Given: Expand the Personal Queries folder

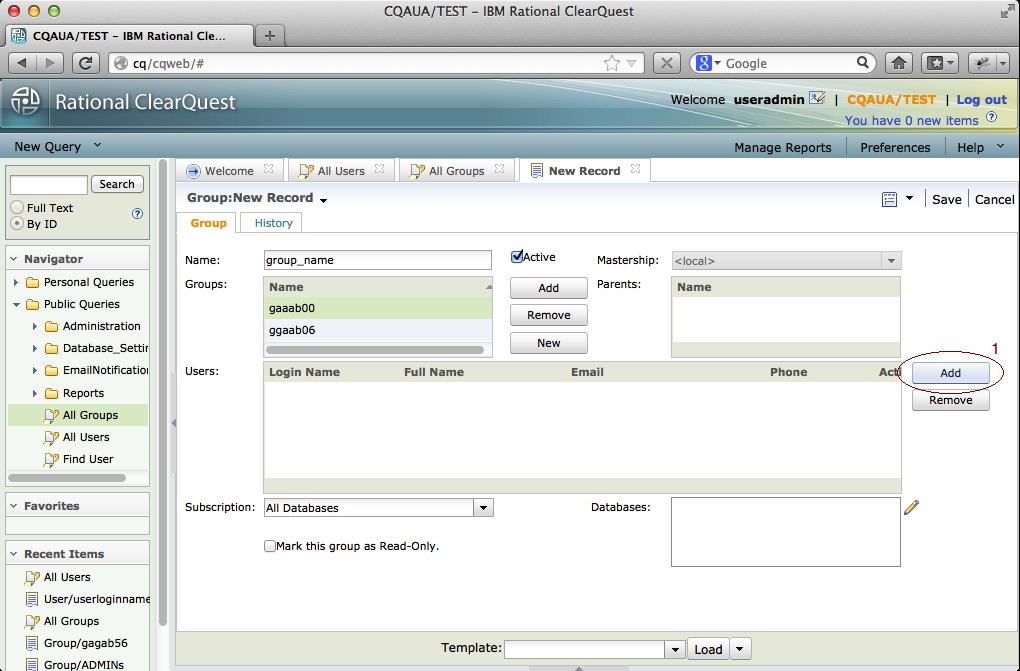Looking at the screenshot, I should [16, 282].
